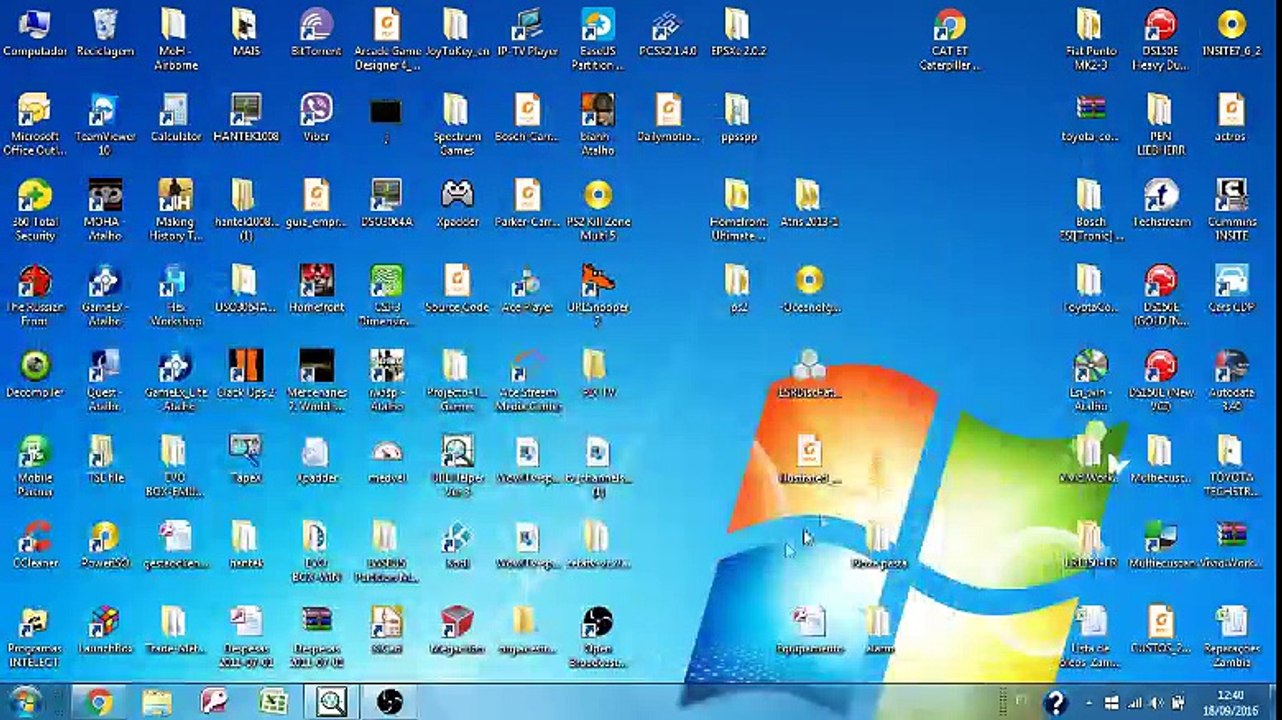Open Windows Explorer from the taskbar

click(157, 702)
